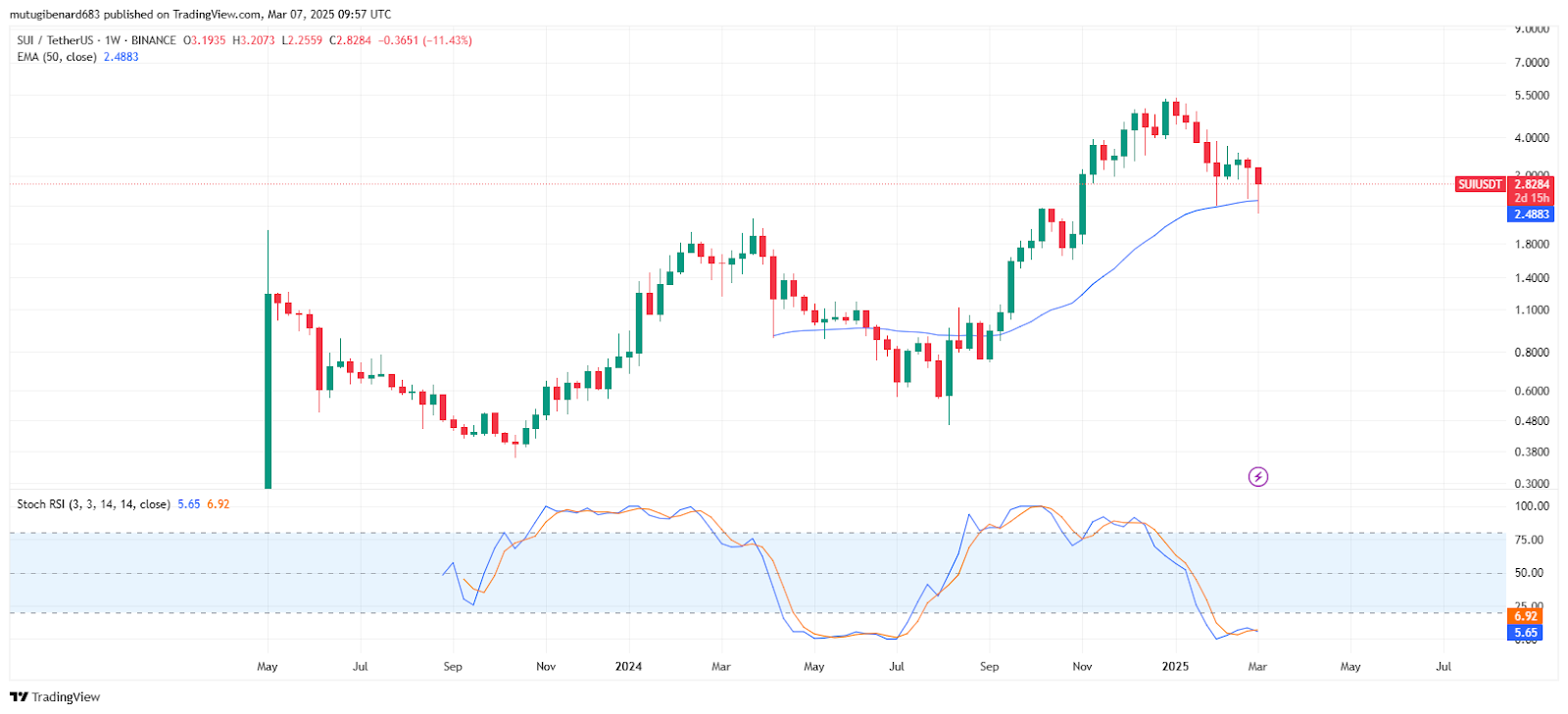Click the 1.1000 price axis label
Viewport: 1568px width, 714px height.
coord(1532,310)
